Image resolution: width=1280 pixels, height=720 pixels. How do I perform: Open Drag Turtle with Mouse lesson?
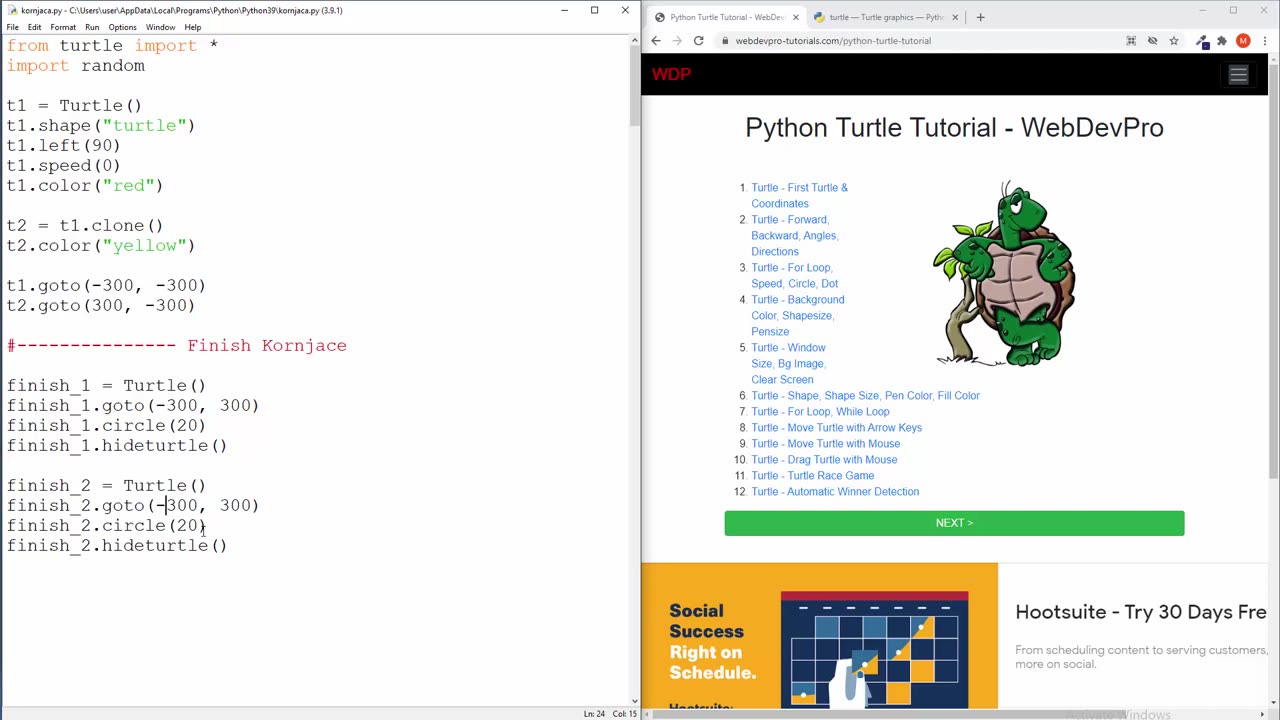pos(824,459)
